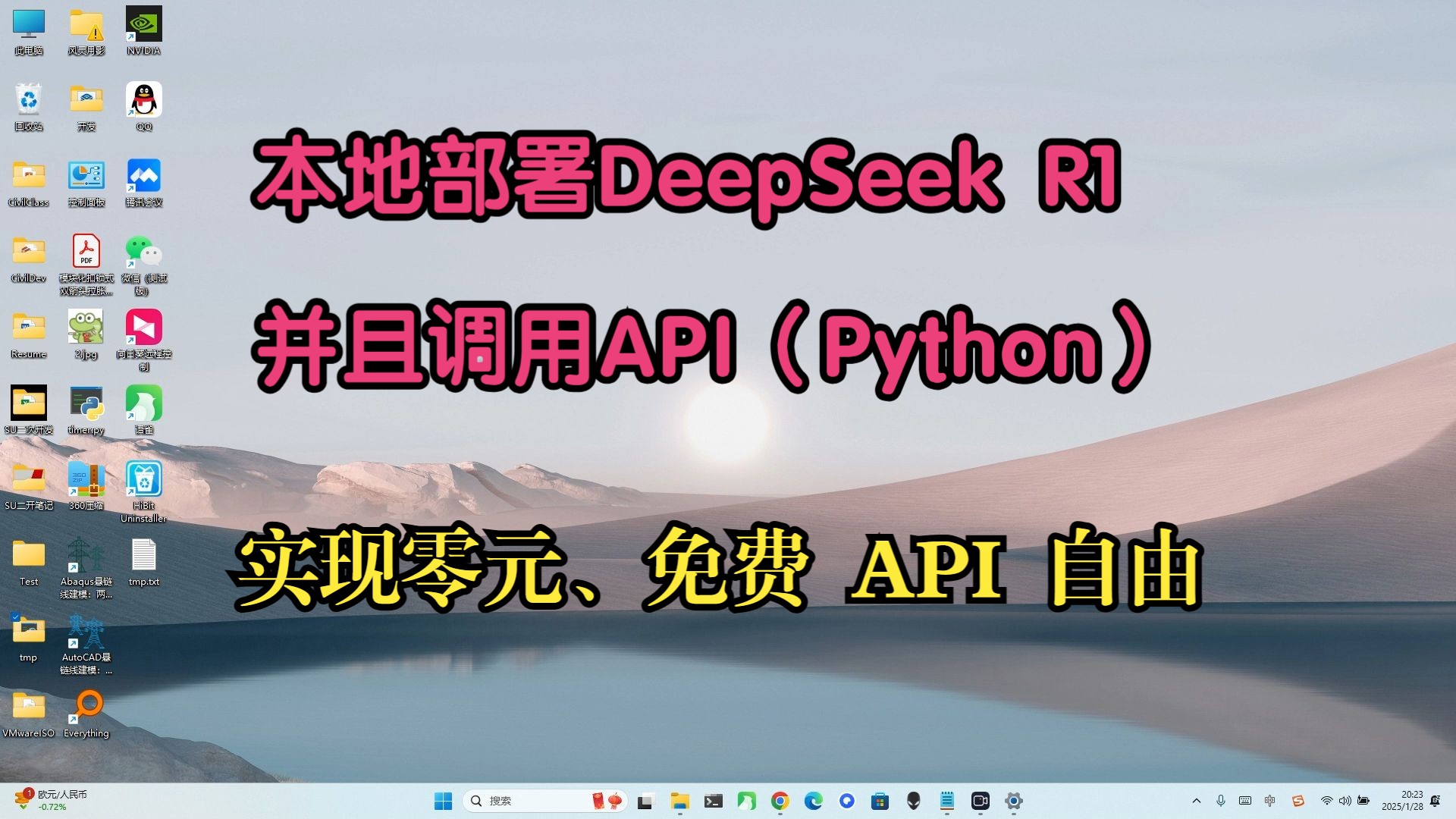Open the AutoCAD悬链线建模 shortcut

click(x=86, y=644)
